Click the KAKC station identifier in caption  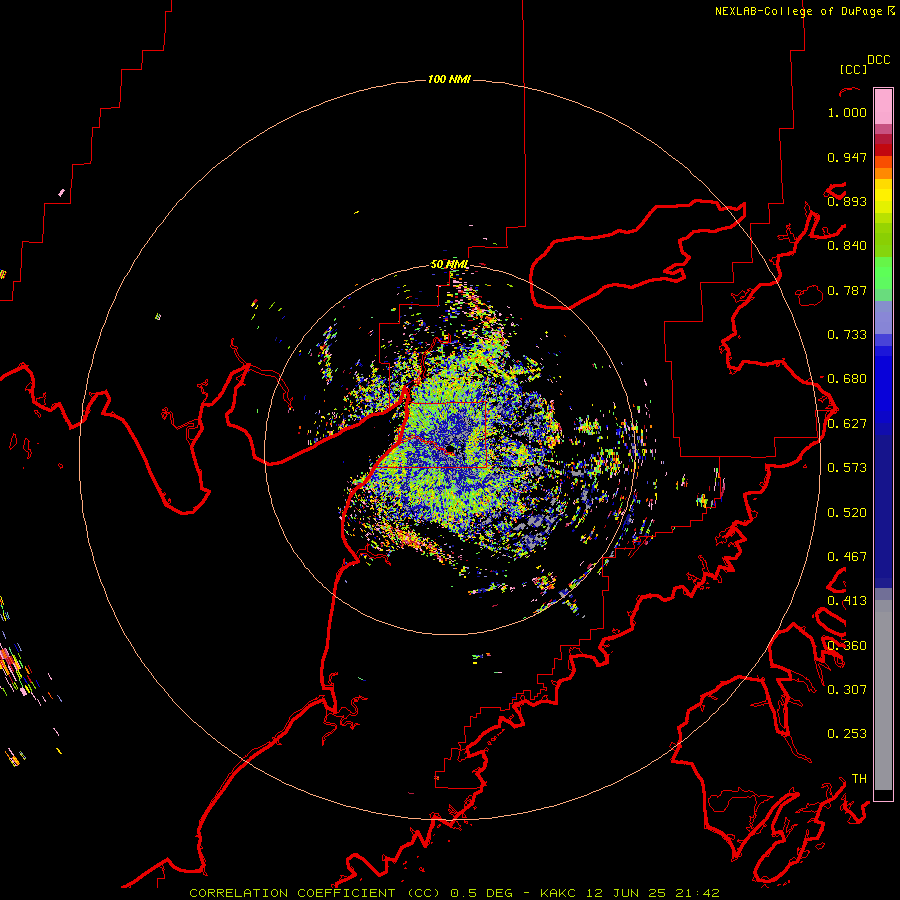[558, 893]
